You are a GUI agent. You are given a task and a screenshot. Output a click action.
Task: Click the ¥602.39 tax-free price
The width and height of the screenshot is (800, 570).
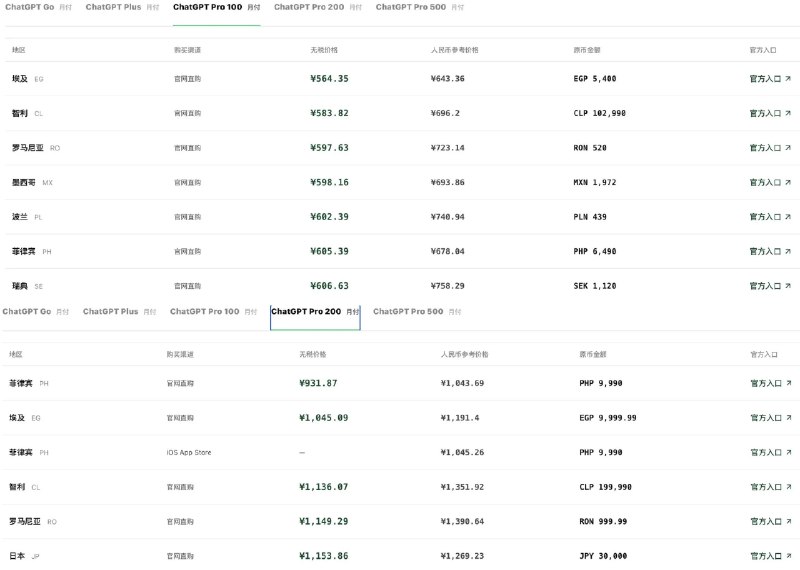329,217
